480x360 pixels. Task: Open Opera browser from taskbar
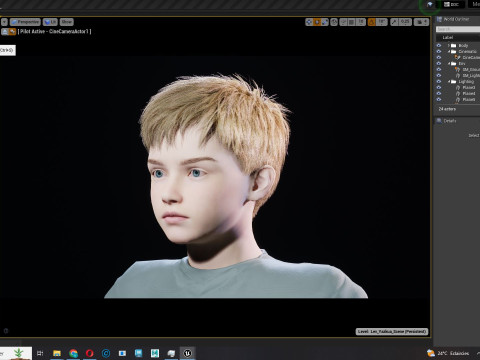click(x=90, y=353)
